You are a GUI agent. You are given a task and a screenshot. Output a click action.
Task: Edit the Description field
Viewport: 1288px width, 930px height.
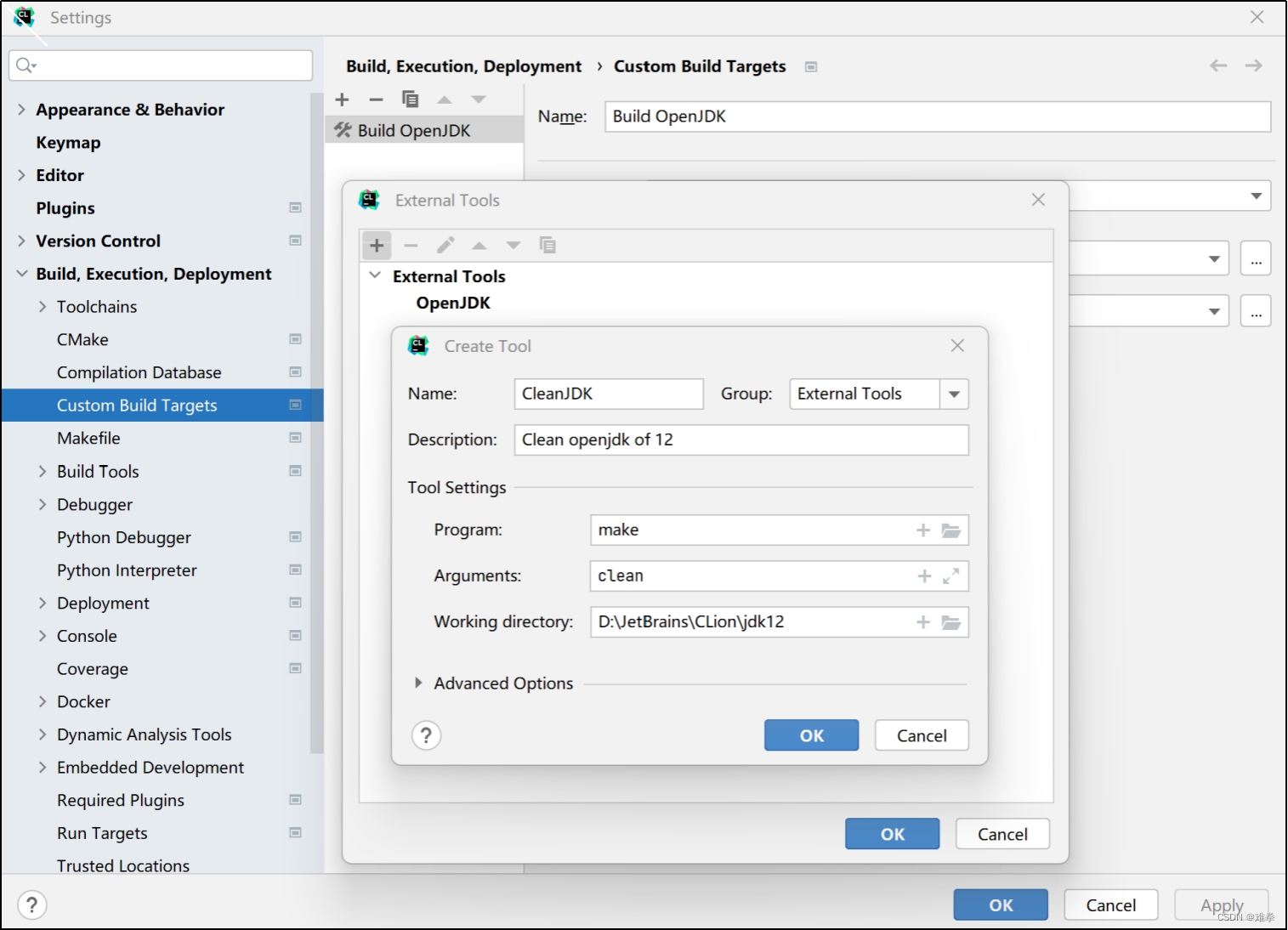coord(741,440)
